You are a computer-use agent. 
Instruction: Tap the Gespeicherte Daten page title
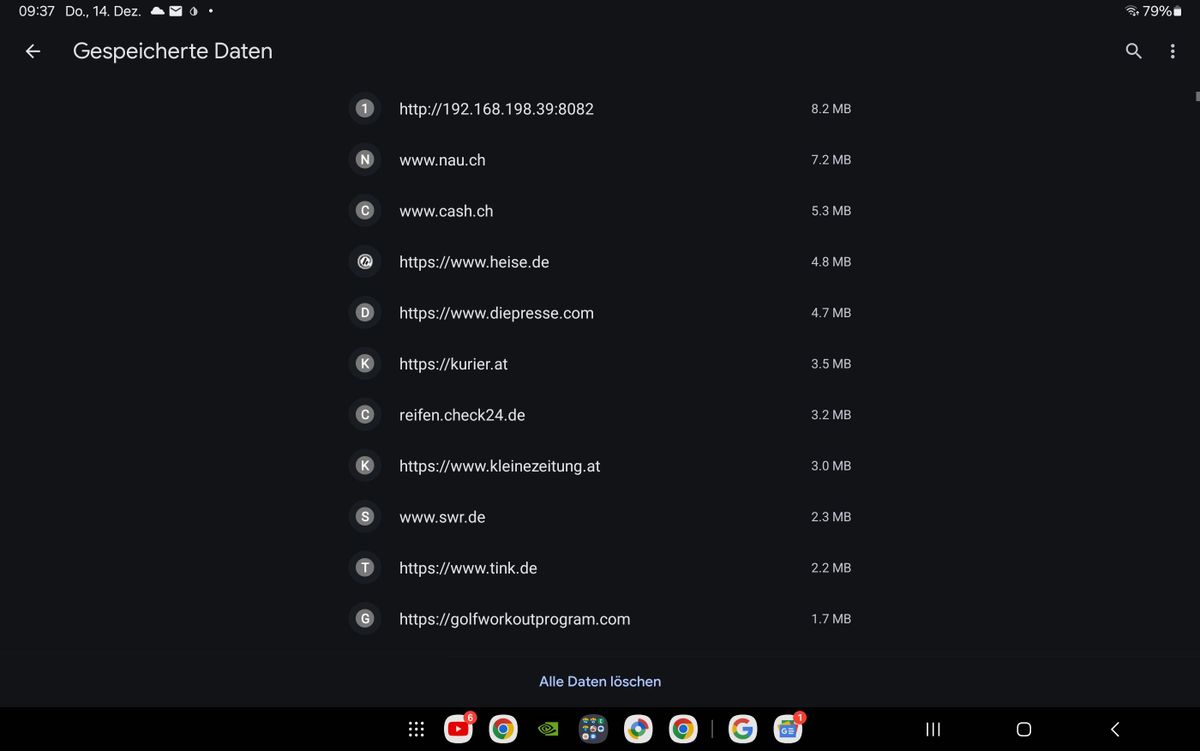[173, 51]
